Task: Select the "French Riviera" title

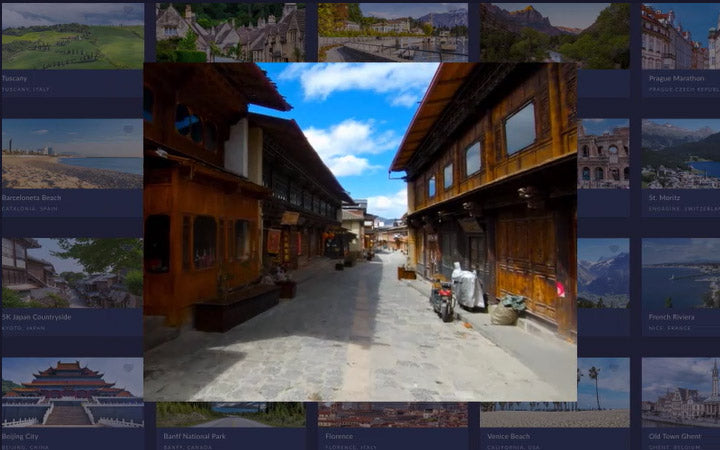Action: (x=671, y=317)
